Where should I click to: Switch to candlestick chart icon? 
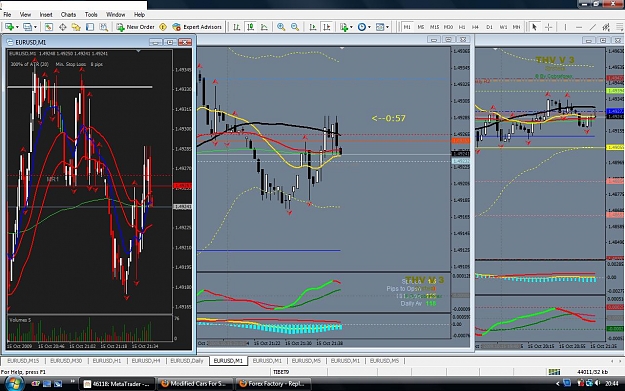tap(251, 27)
